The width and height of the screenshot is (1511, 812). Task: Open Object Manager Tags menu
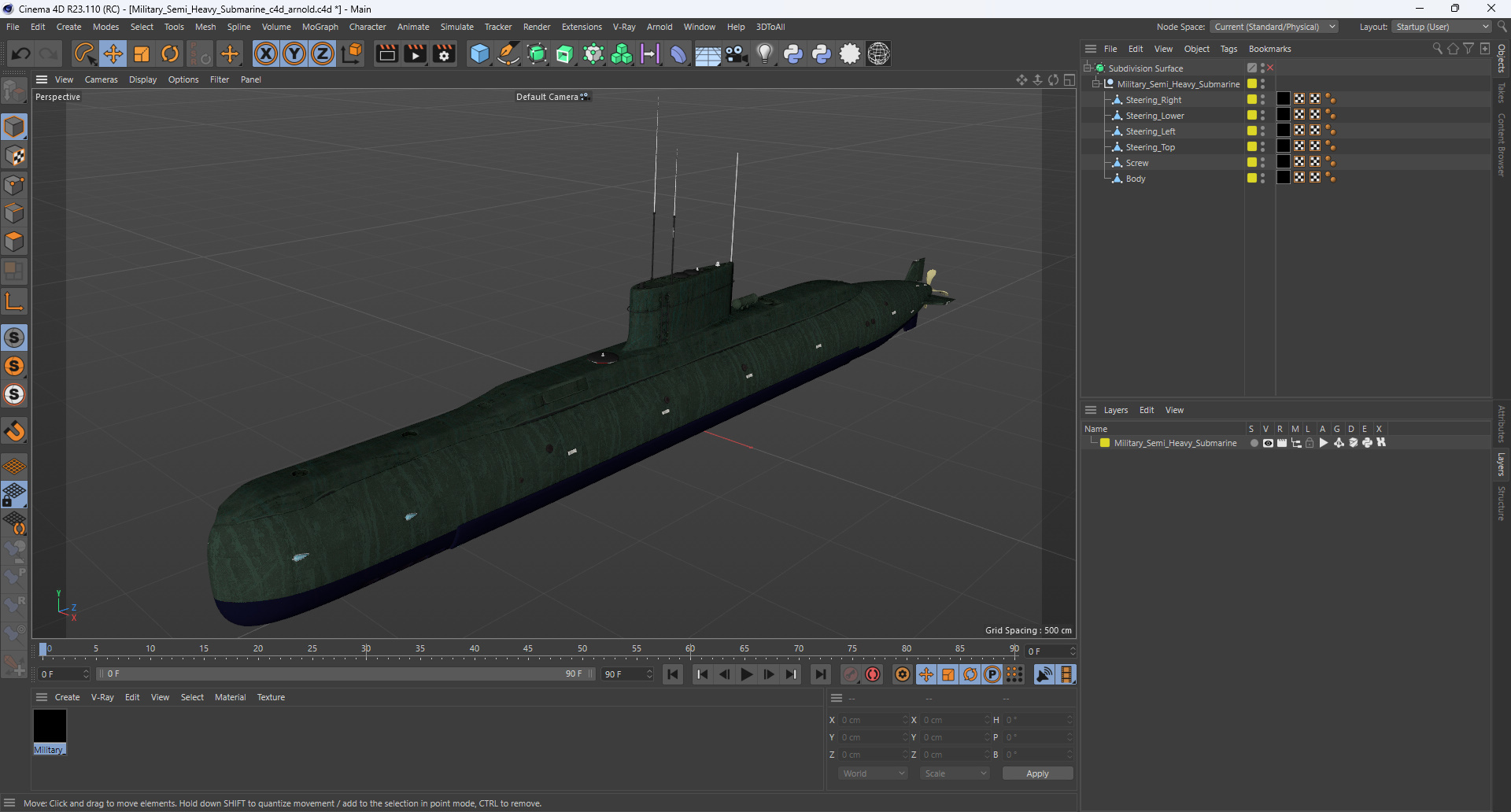[1228, 49]
